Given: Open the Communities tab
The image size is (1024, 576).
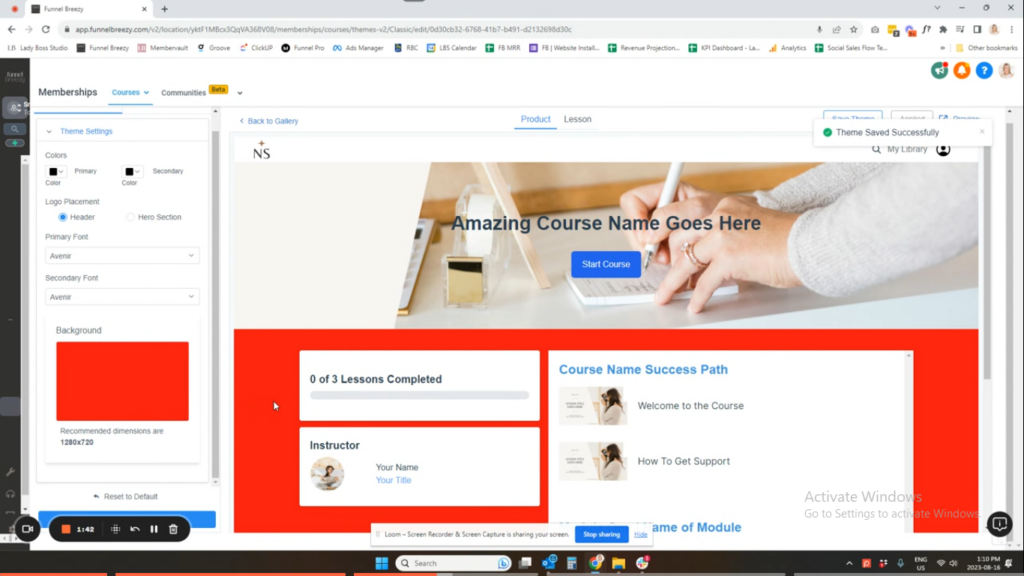Looking at the screenshot, I should pyautogui.click(x=183, y=93).
